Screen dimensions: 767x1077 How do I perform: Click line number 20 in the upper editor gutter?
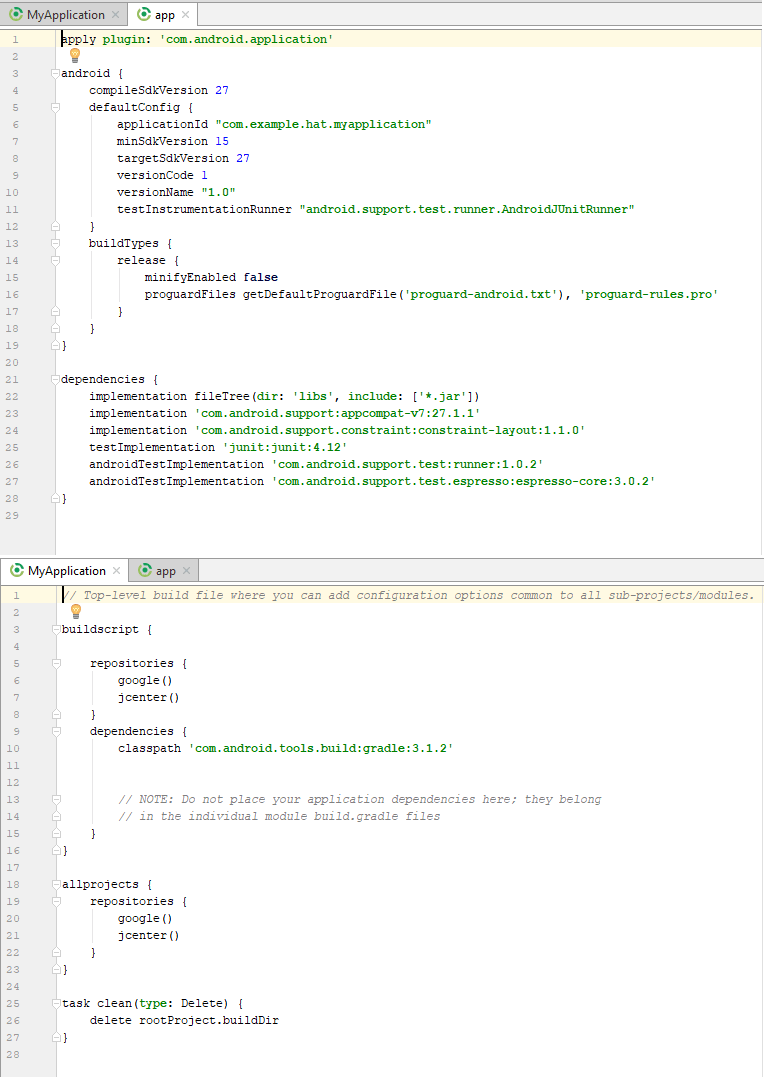pos(12,363)
